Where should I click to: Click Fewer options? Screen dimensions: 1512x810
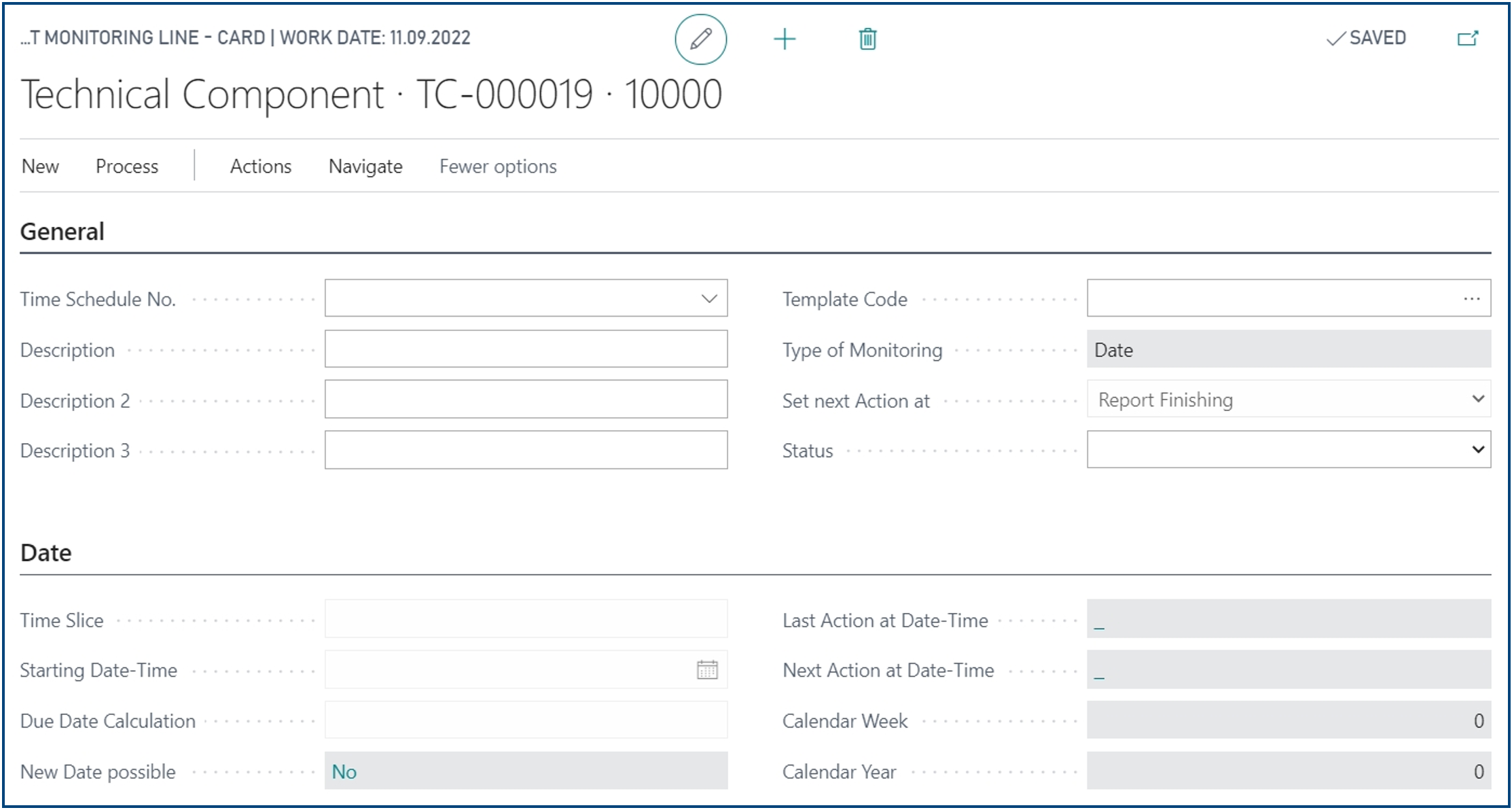tap(498, 166)
